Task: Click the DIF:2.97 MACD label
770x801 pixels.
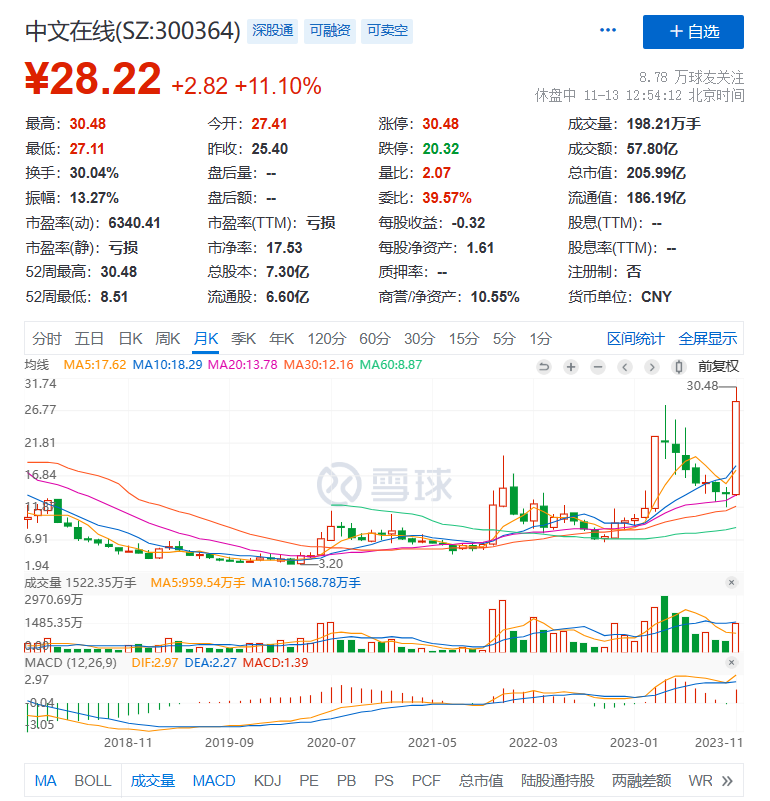Action: [x=154, y=663]
